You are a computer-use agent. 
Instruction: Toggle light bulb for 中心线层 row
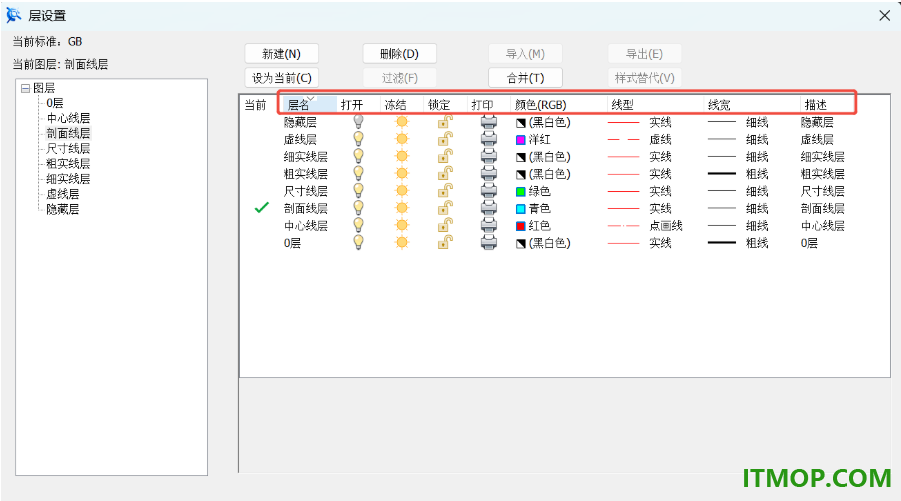358,225
